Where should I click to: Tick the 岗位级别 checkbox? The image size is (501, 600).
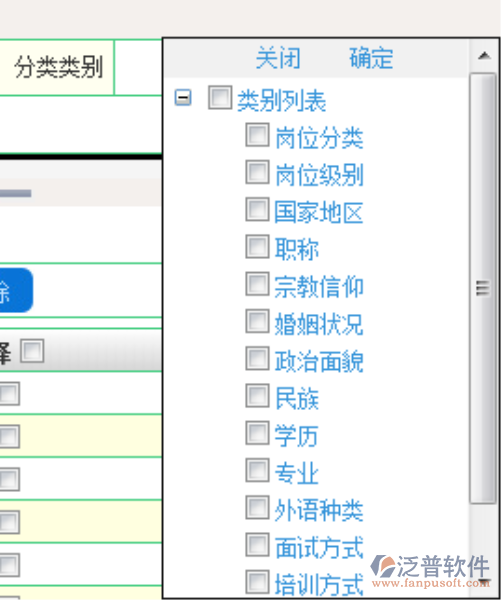[257, 172]
